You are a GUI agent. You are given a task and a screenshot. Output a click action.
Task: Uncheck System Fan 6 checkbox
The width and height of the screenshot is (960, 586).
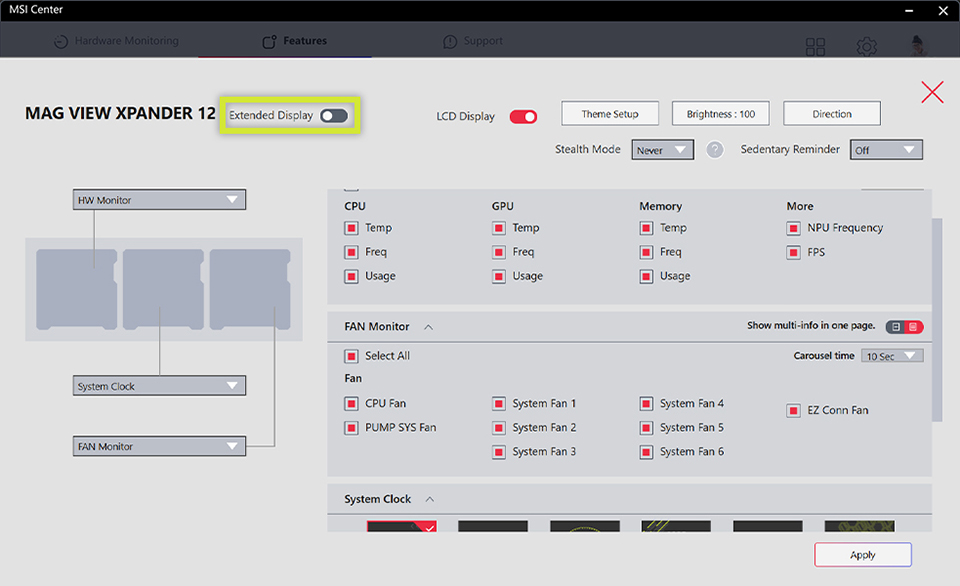click(x=646, y=452)
